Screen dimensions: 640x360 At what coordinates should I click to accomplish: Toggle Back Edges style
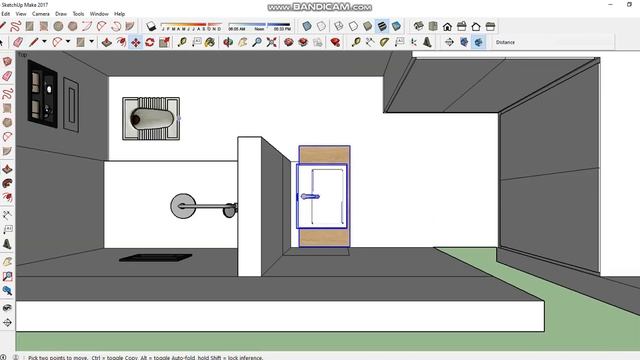[321, 27]
